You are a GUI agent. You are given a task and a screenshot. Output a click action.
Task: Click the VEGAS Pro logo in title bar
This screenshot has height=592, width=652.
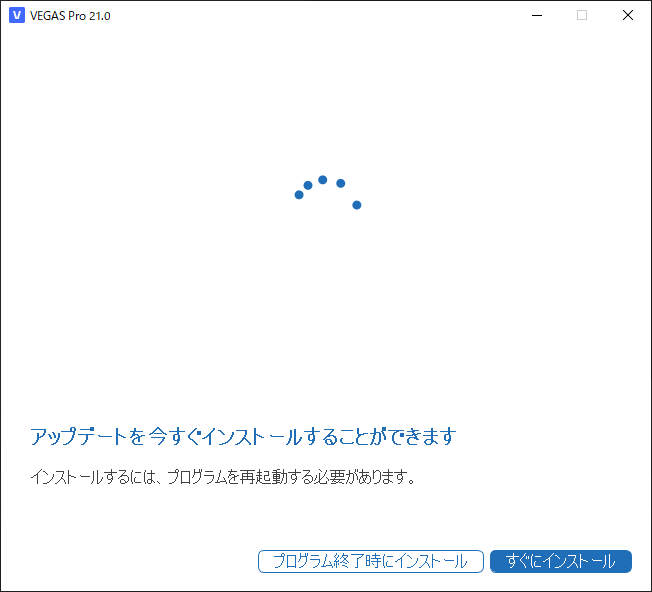tap(16, 15)
